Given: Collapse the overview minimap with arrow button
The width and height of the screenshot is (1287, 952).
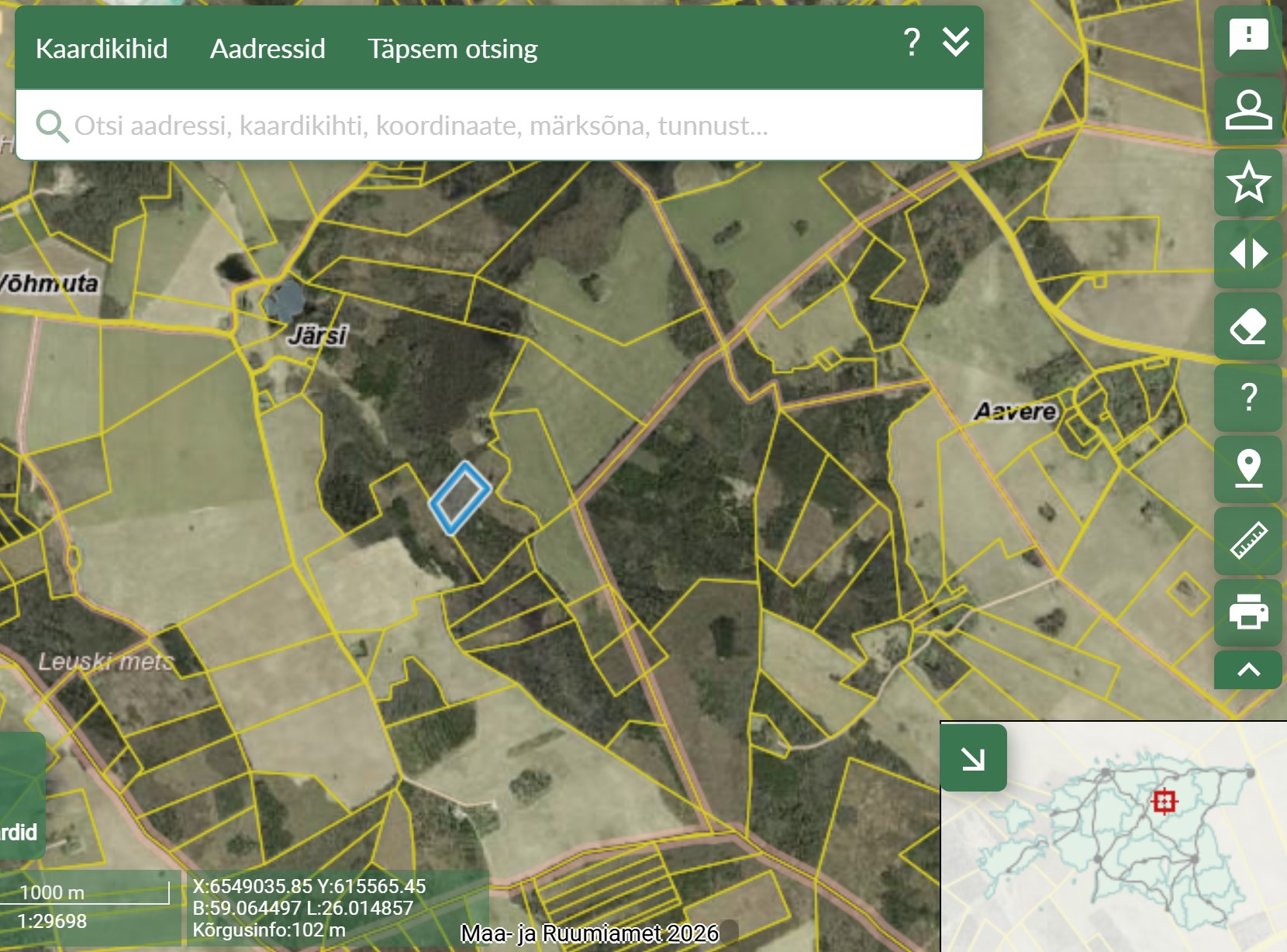Looking at the screenshot, I should (x=973, y=758).
